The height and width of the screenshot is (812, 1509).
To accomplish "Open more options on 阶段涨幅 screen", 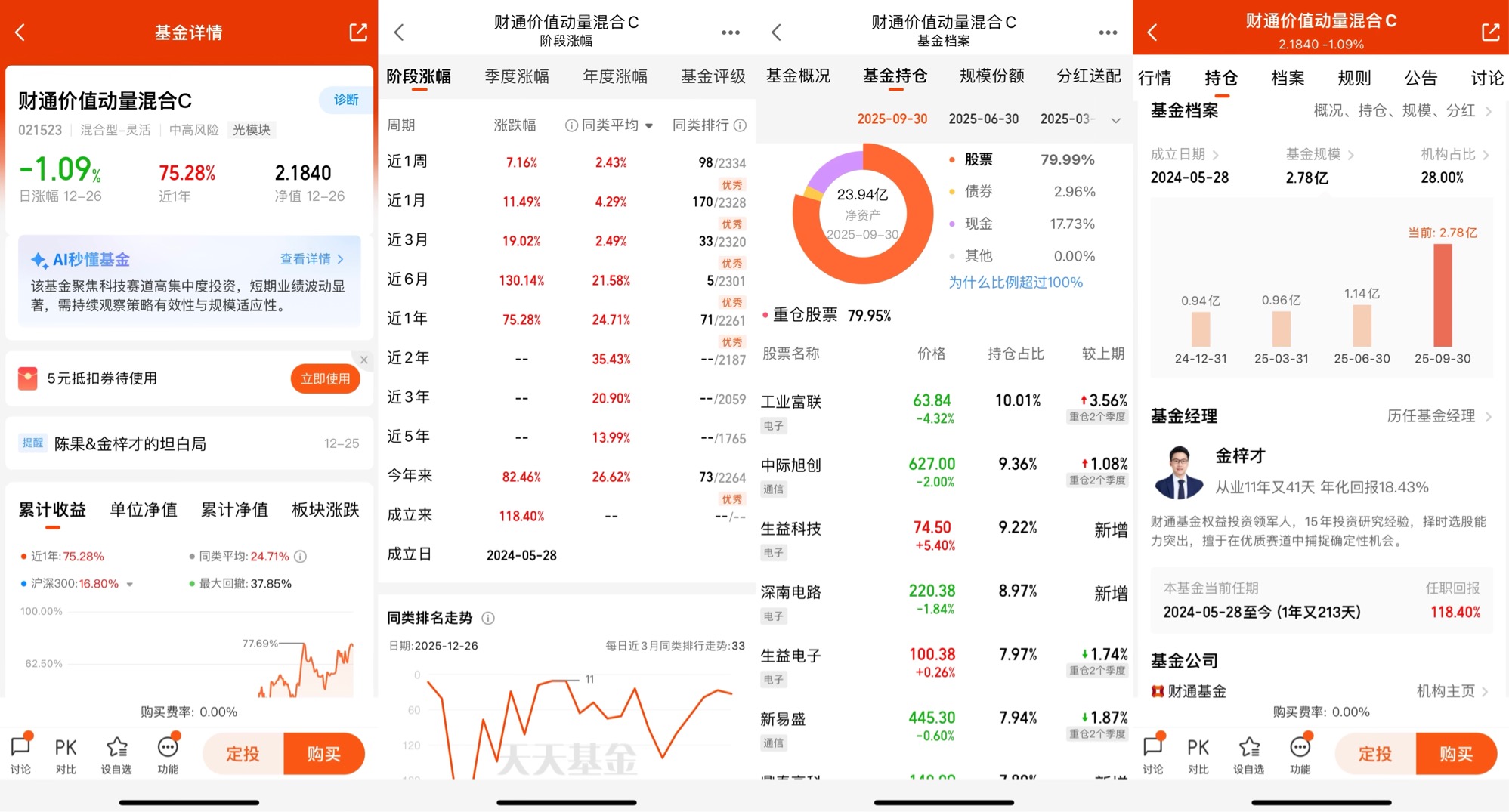I will tap(730, 32).
